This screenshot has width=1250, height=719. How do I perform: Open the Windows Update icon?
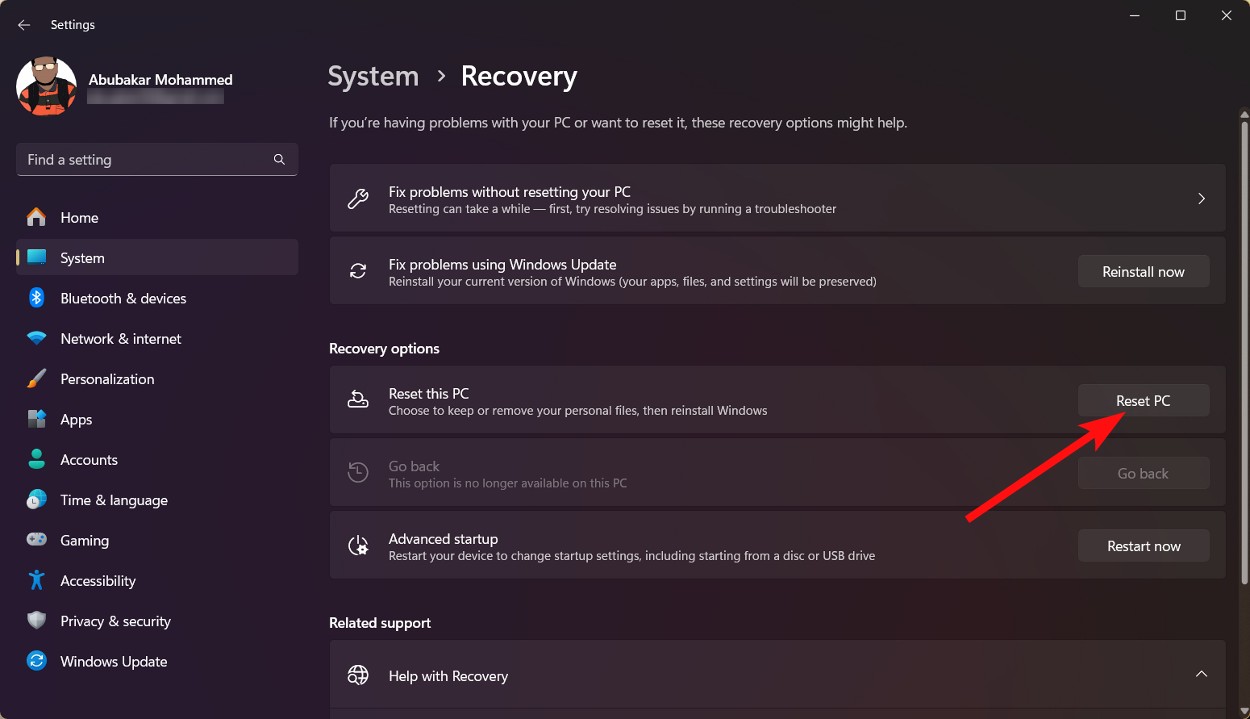coord(36,661)
